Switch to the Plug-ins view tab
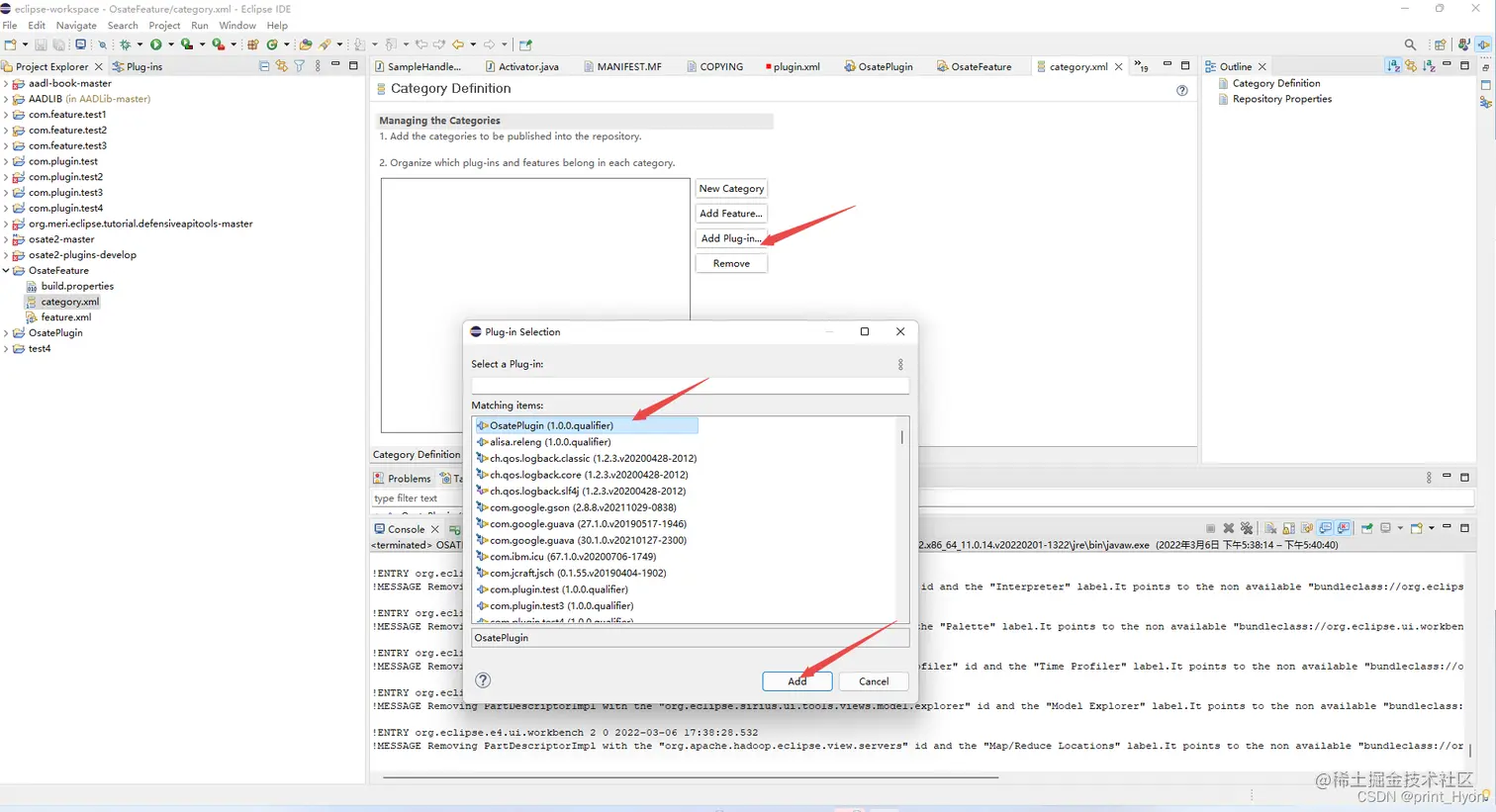 [138, 66]
